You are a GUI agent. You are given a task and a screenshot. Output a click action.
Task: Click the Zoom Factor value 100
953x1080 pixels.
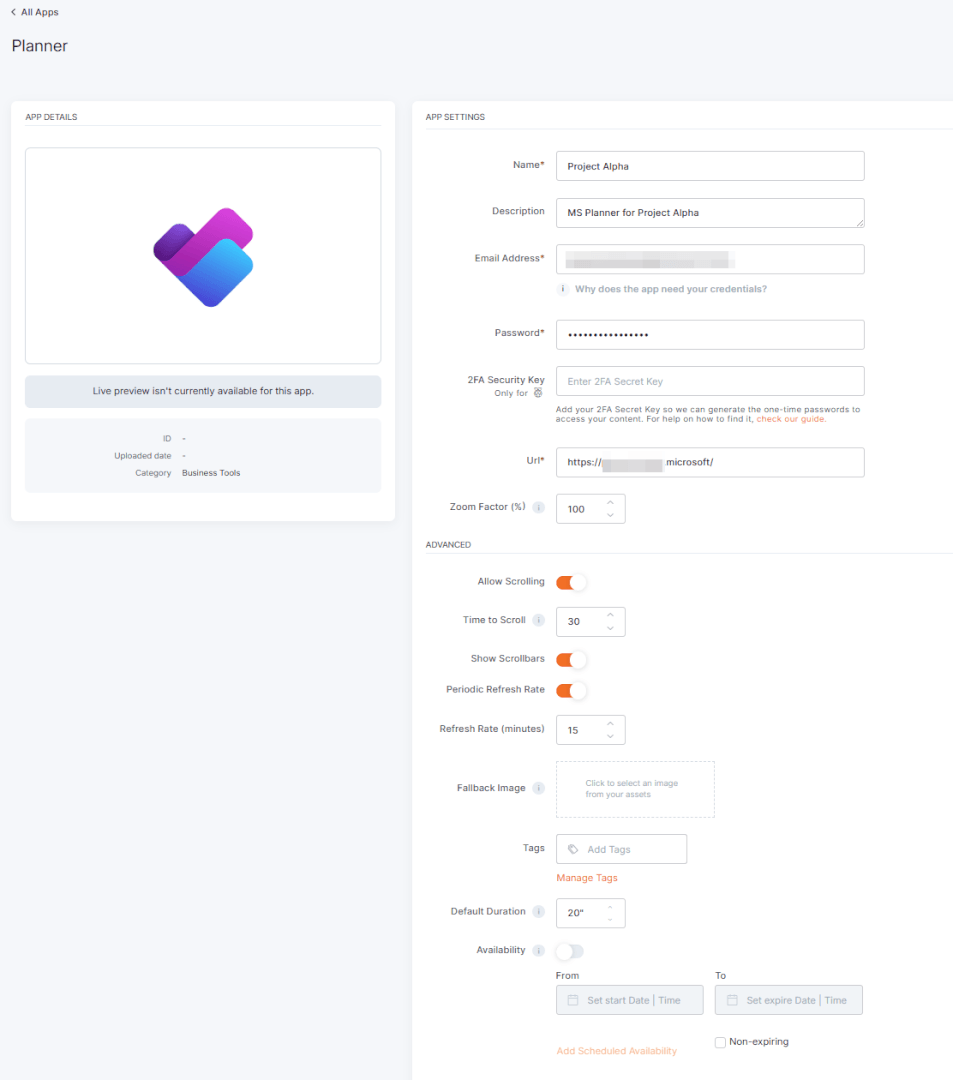point(576,509)
